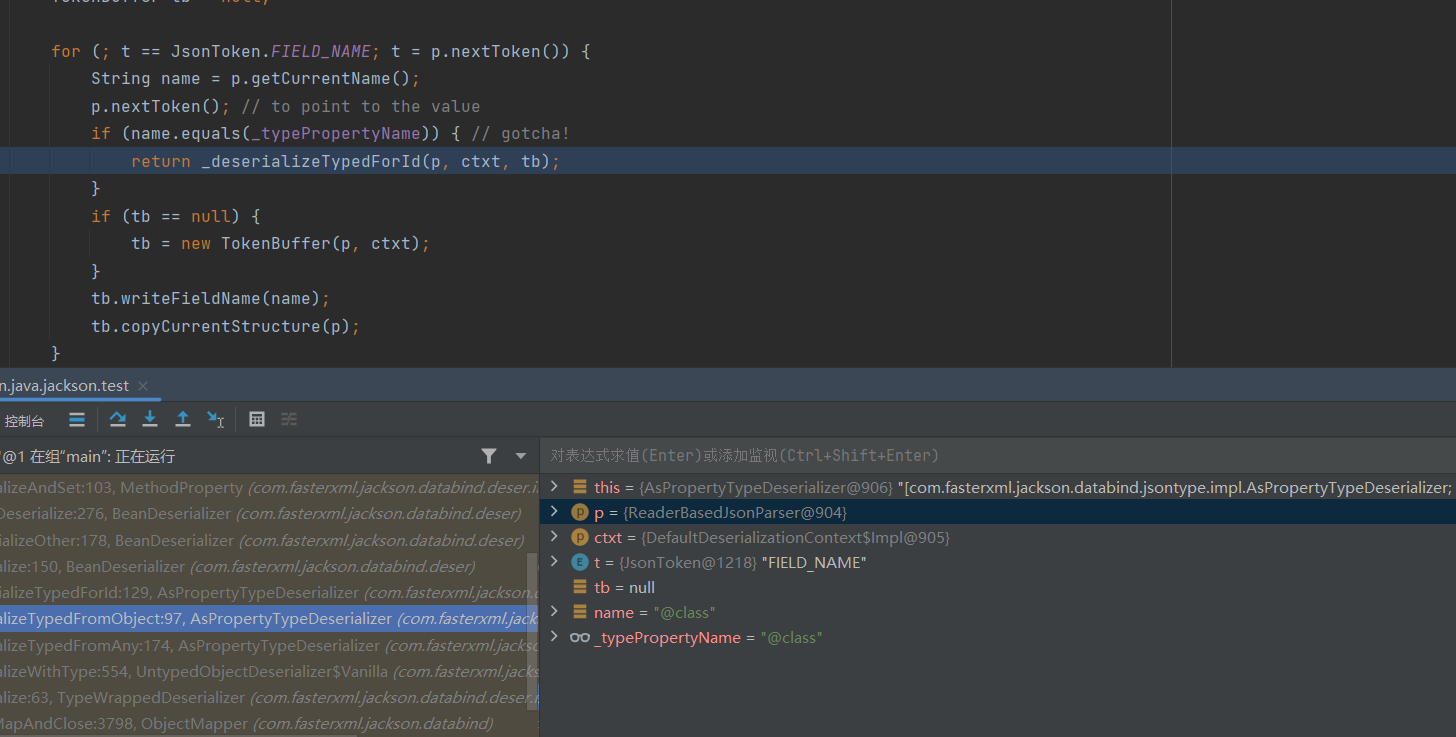Screen dimensions: 1456x737
Task: Click the field icon beside 'name'
Action: tap(580, 612)
